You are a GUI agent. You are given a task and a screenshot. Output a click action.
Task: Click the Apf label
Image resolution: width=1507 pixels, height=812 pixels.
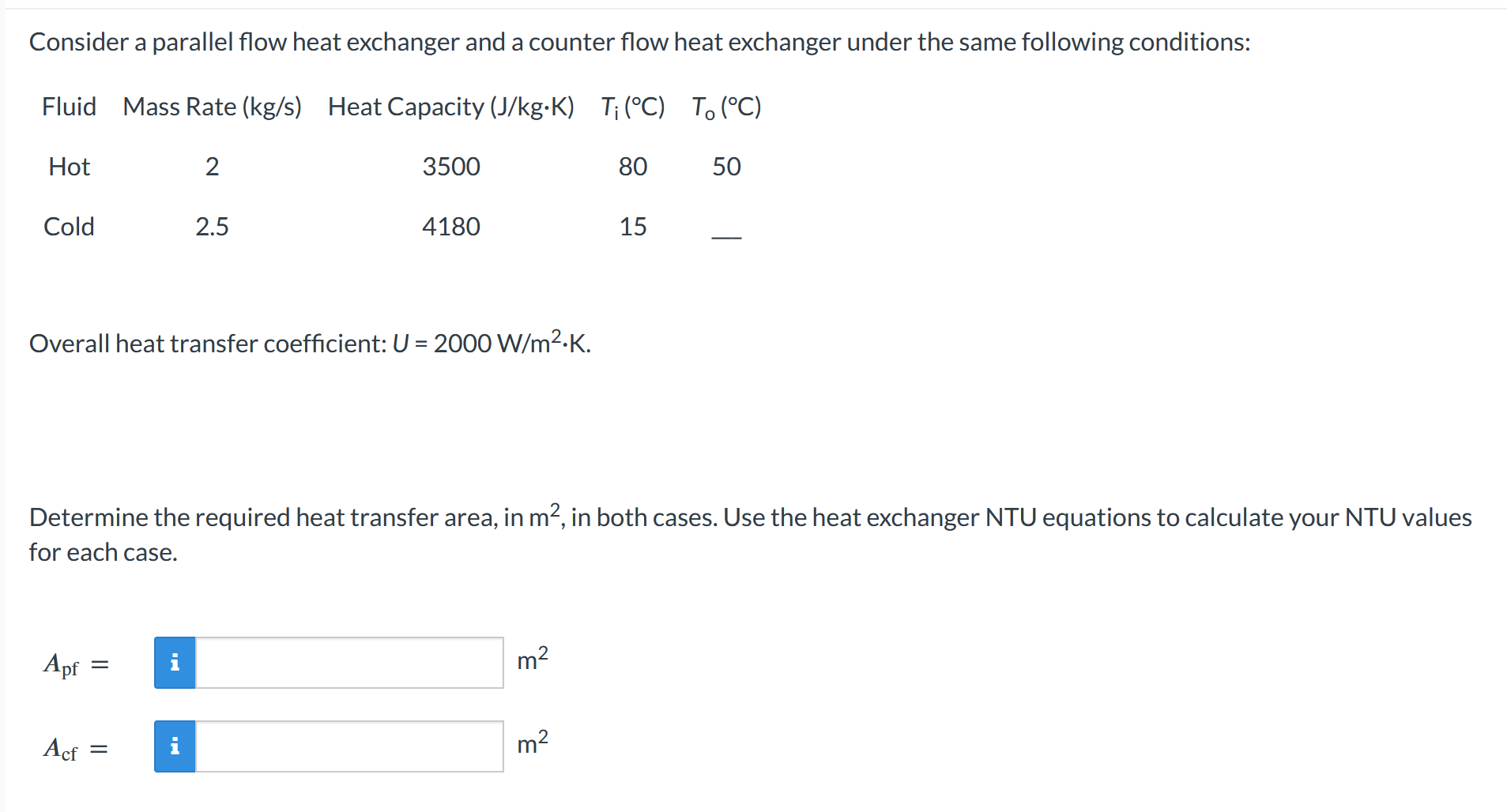click(66, 665)
